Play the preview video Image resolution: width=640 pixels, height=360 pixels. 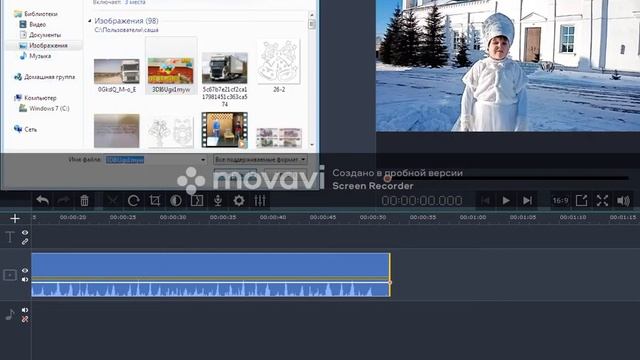506,200
